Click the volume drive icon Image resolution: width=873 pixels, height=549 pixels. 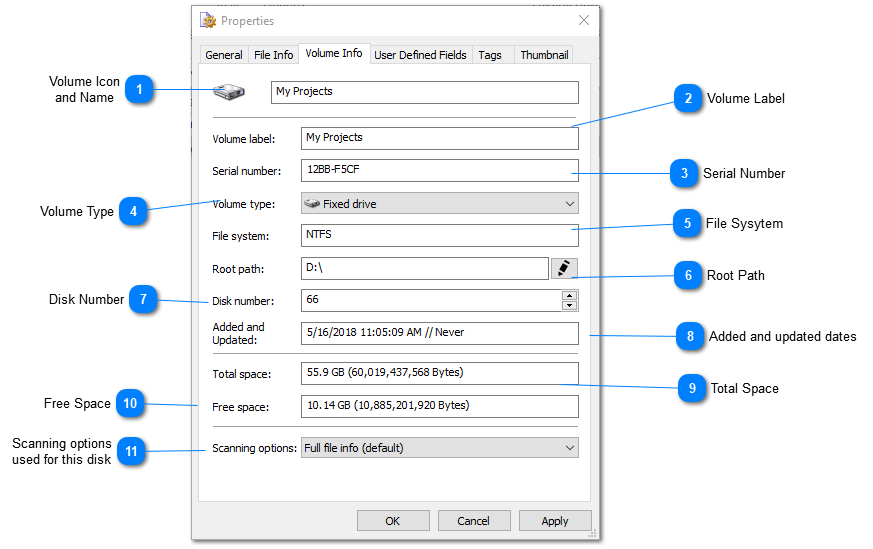[x=229, y=92]
